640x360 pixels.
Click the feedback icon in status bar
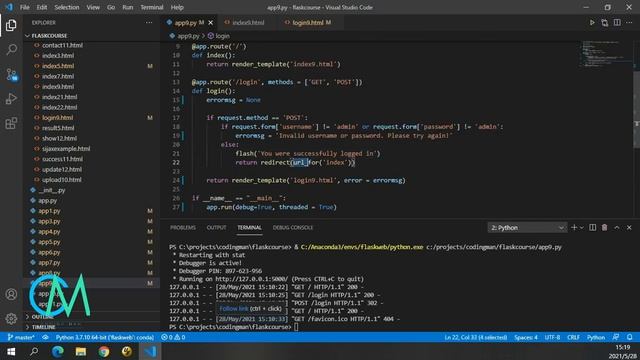click(x=616, y=337)
